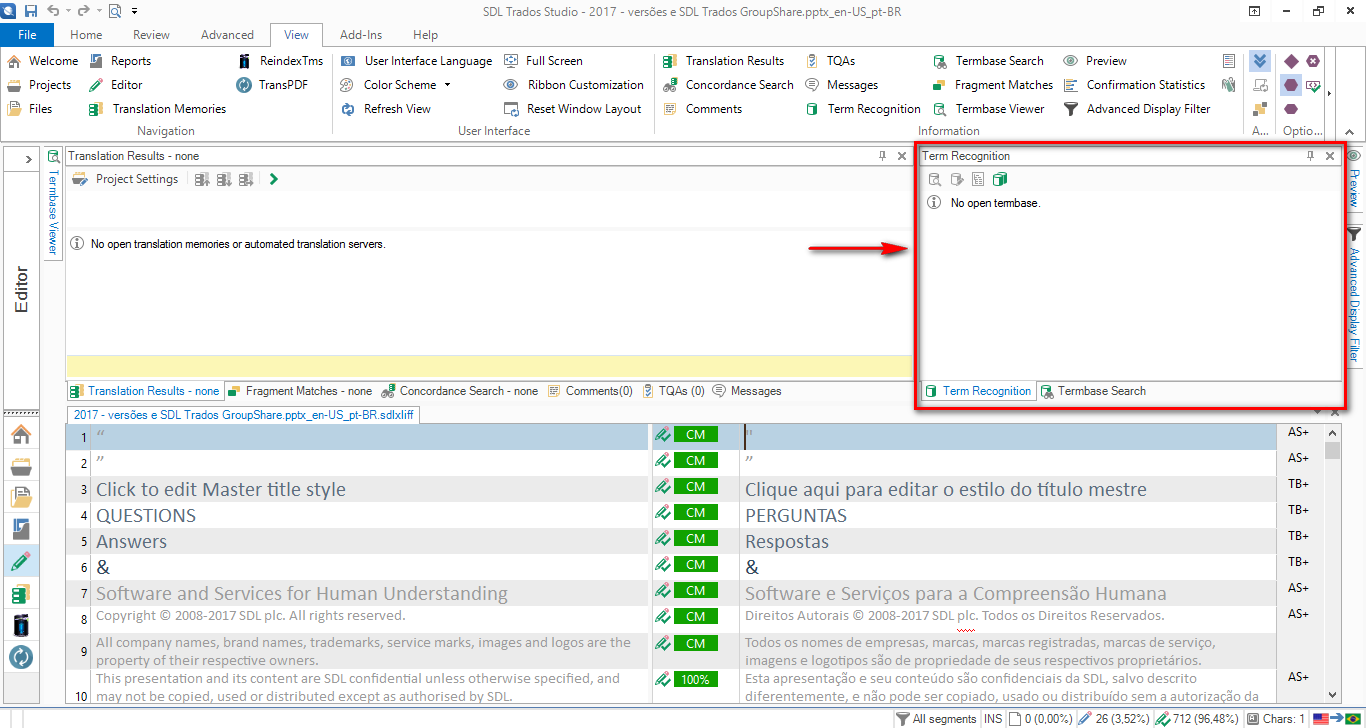1366x728 pixels.
Task: Open the Advanced Display Filter side tab
Action: [x=1354, y=293]
